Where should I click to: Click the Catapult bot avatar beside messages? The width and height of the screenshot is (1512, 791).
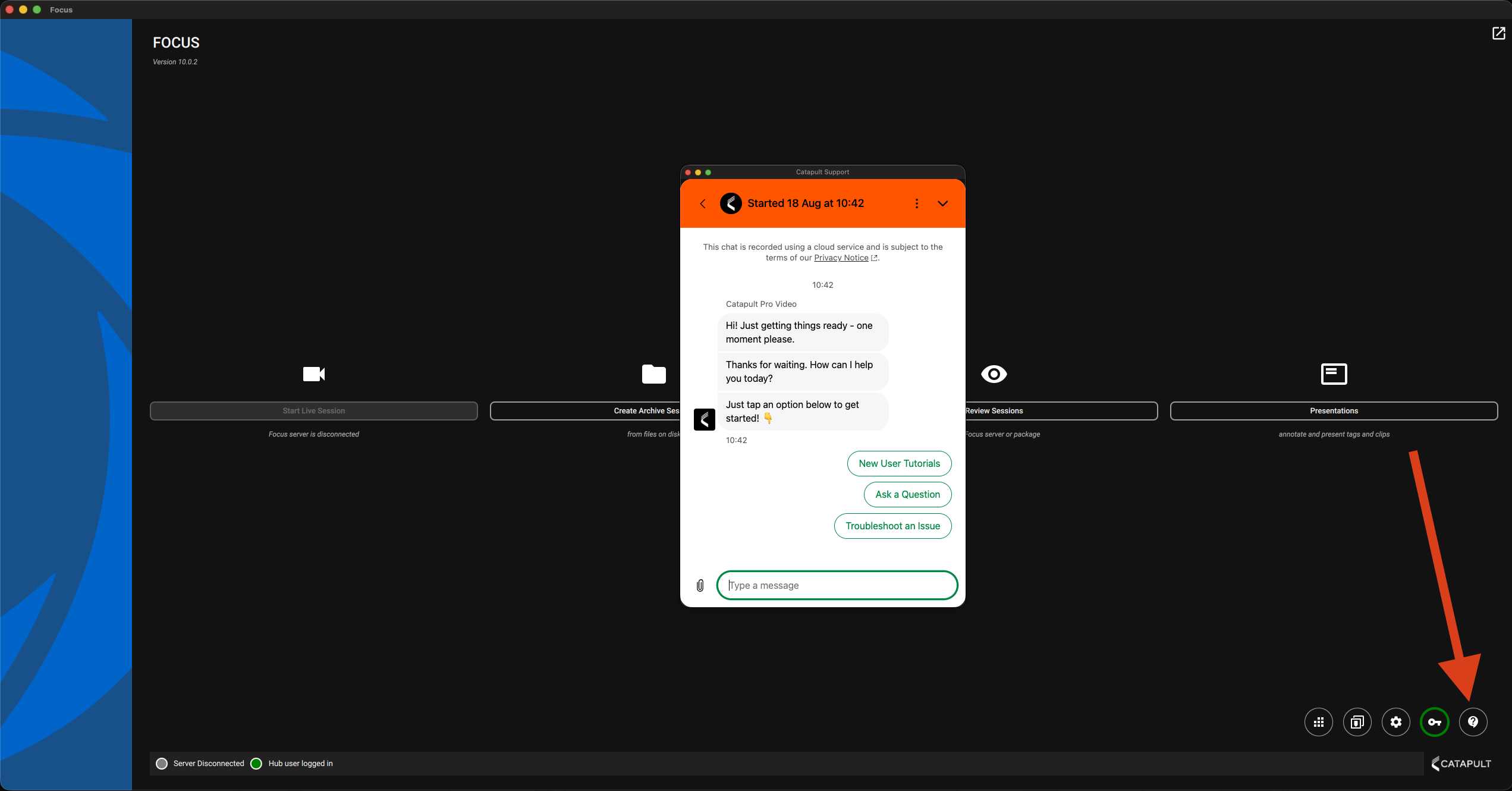[705, 419]
